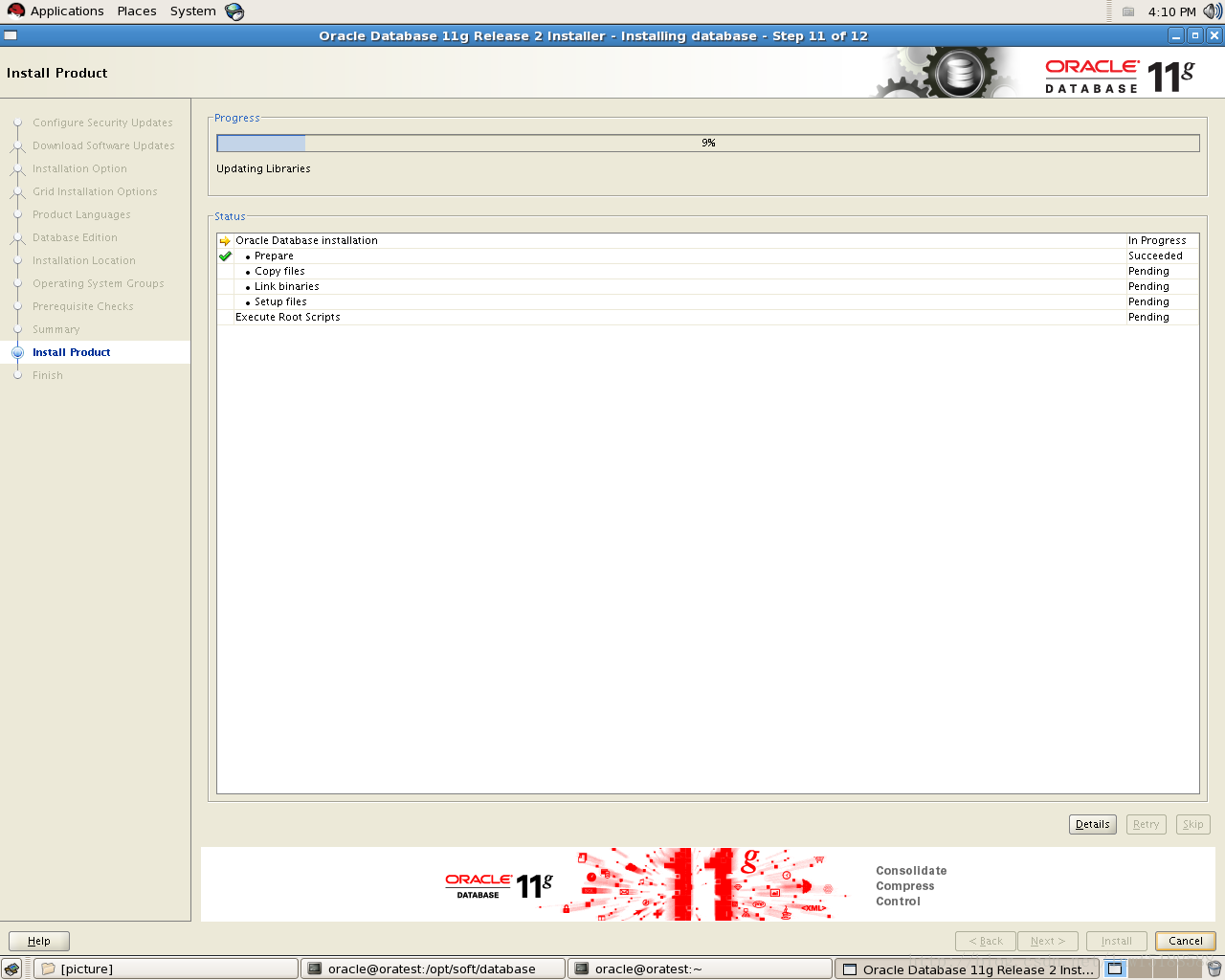This screenshot has height=980, width=1225.
Task: Select the Grid Installation Options step
Action: coord(95,191)
